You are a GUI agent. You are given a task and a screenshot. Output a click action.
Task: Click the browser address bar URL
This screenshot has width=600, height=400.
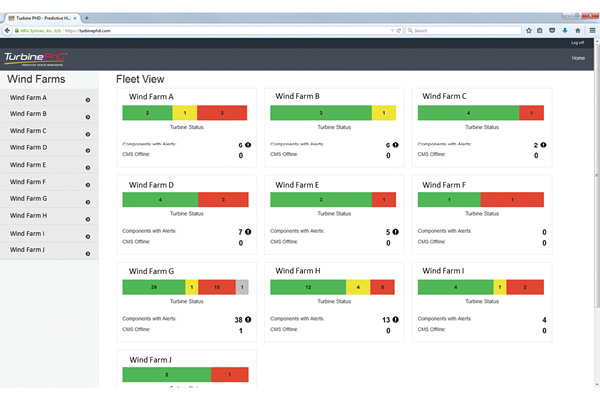coord(88,31)
